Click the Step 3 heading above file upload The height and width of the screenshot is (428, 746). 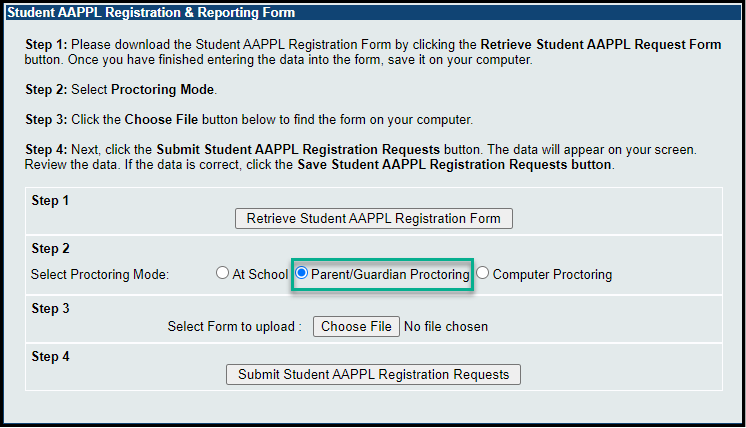tap(50, 308)
